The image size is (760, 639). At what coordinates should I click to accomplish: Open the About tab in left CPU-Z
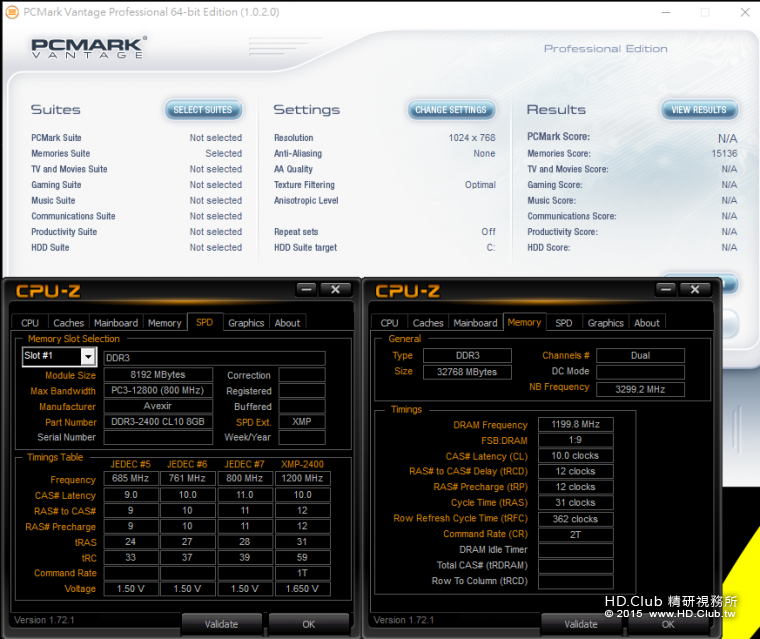tap(287, 323)
